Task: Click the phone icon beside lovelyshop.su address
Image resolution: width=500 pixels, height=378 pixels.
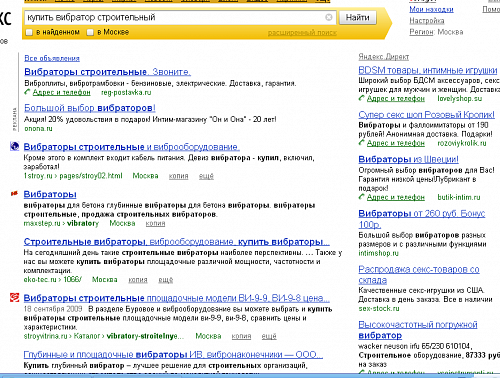Action: 361,98
